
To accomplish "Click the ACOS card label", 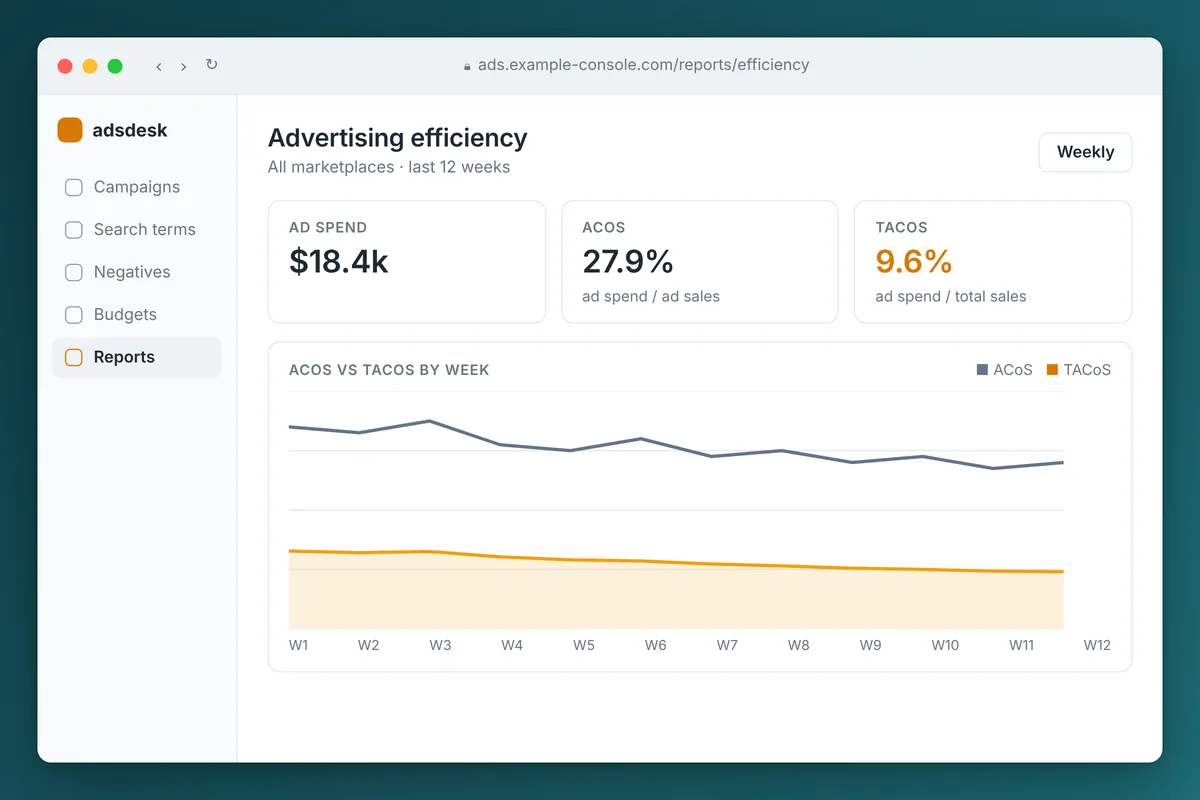I will pos(605,228).
